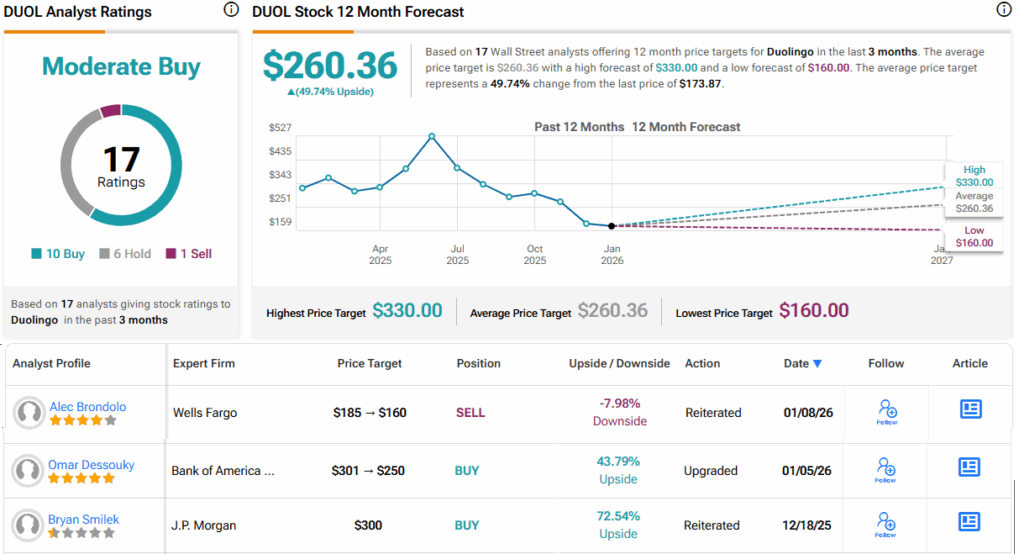Click Alec Brondolo's avatar picture

pos(29,413)
